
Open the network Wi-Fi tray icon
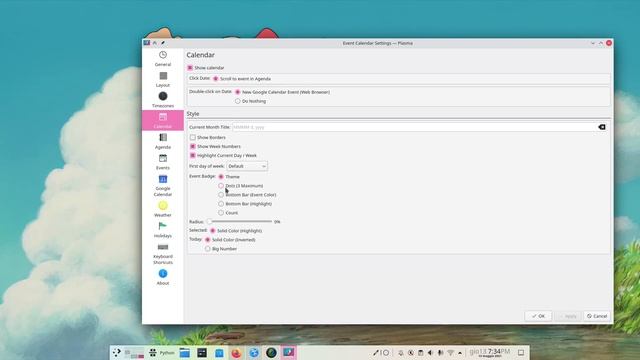click(451, 353)
